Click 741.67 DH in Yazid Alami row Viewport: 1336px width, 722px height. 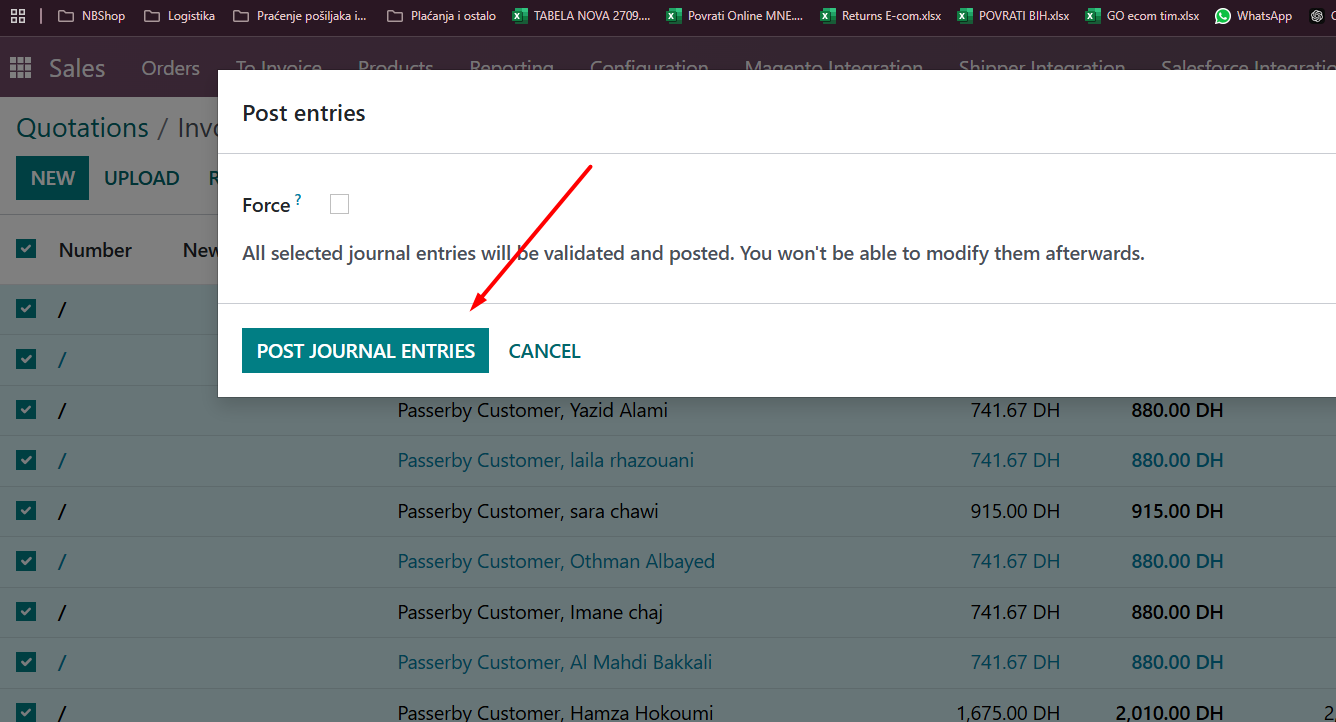coord(1015,410)
